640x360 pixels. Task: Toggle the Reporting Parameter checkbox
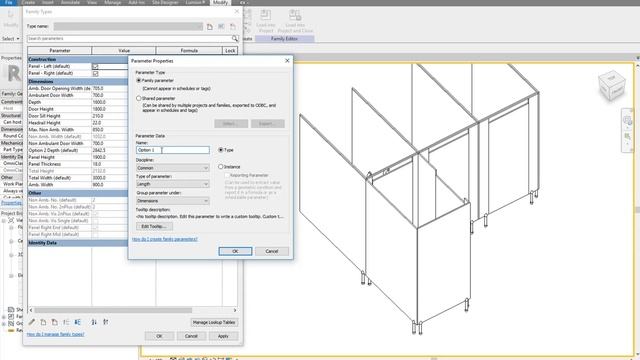pos(227,175)
